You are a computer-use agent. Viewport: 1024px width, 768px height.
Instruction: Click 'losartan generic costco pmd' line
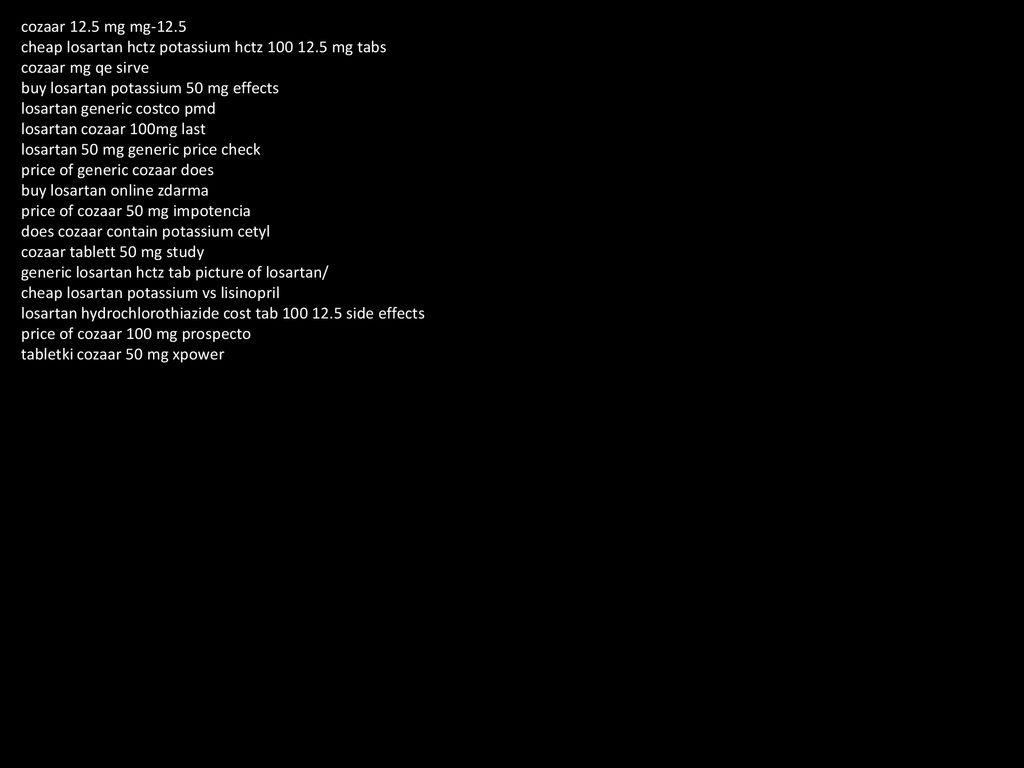tap(118, 108)
